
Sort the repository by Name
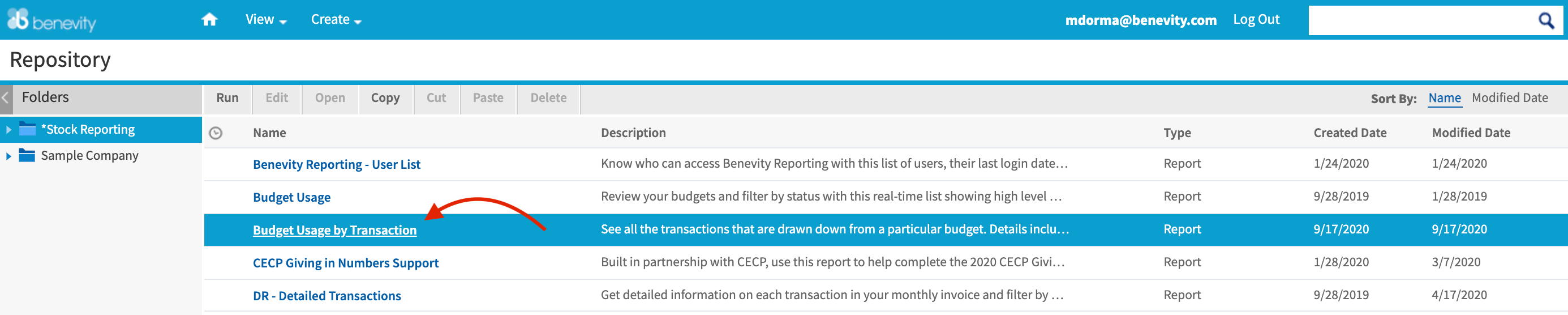[x=1445, y=98]
